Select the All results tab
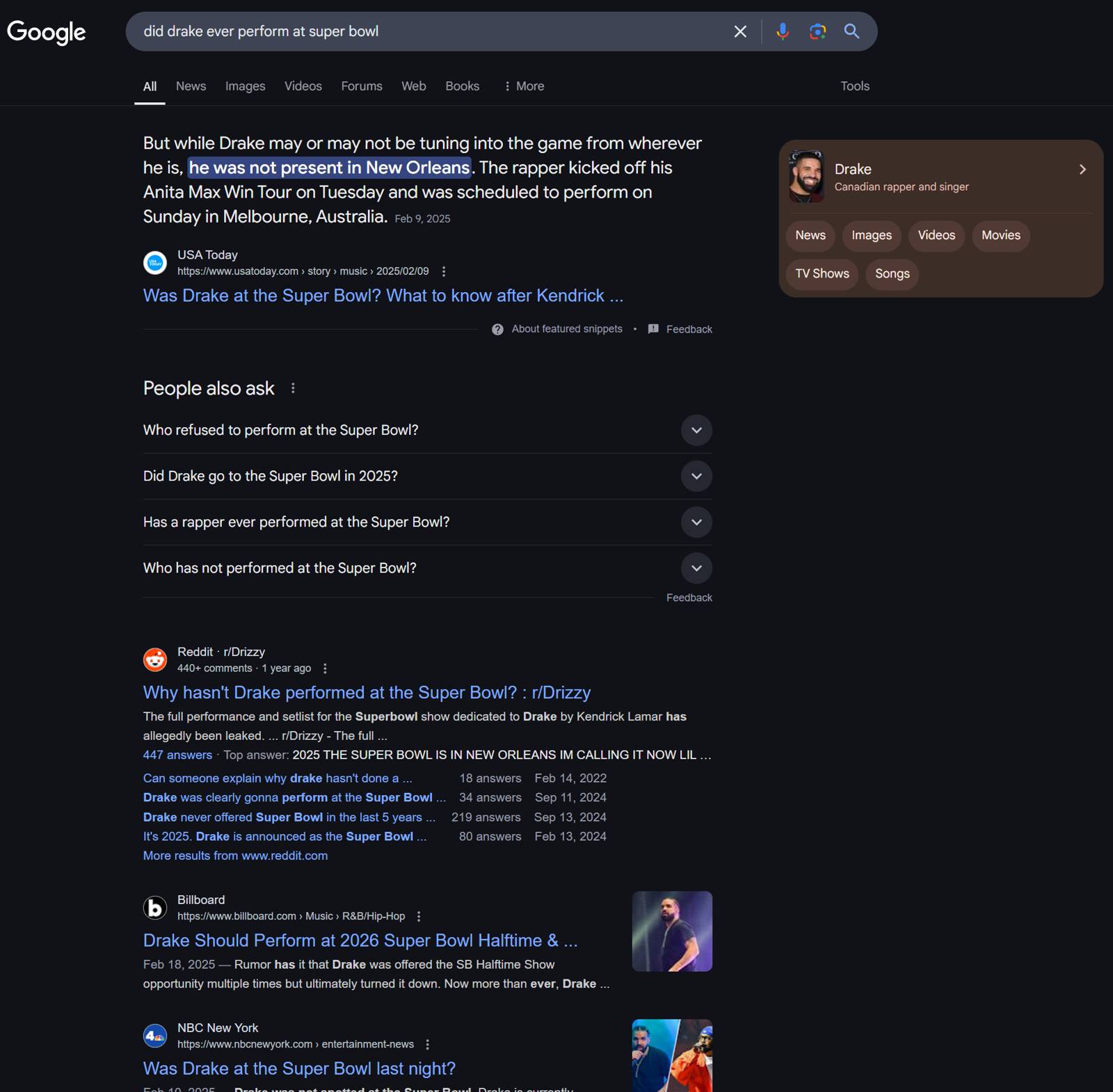Screen dimensions: 1113x1092 150,86
